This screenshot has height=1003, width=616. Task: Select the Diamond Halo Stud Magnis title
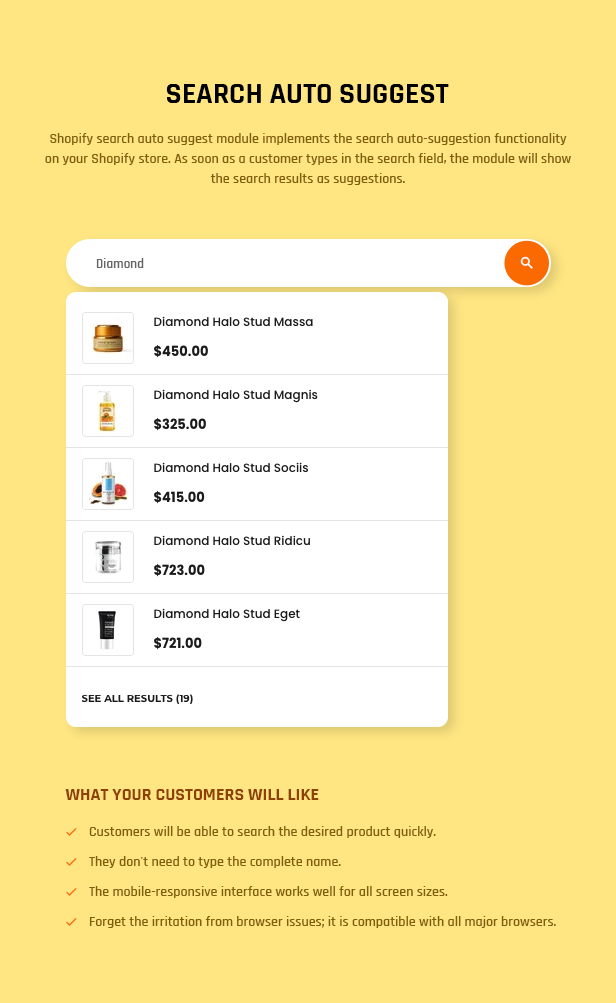pos(235,395)
